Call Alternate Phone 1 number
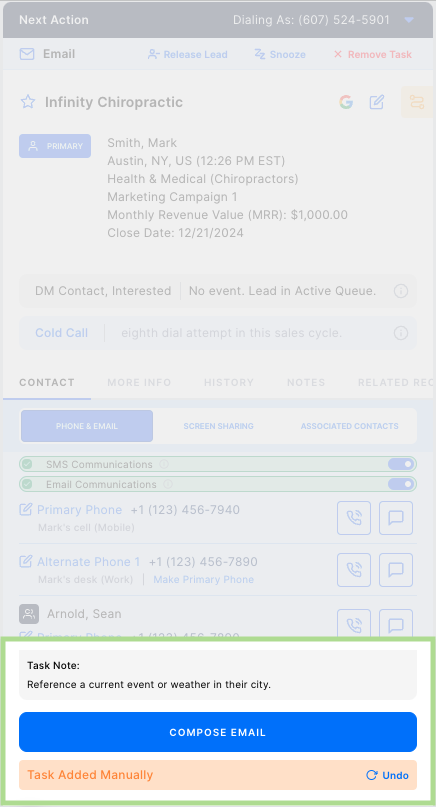The height and width of the screenshot is (807, 436). 354,570
